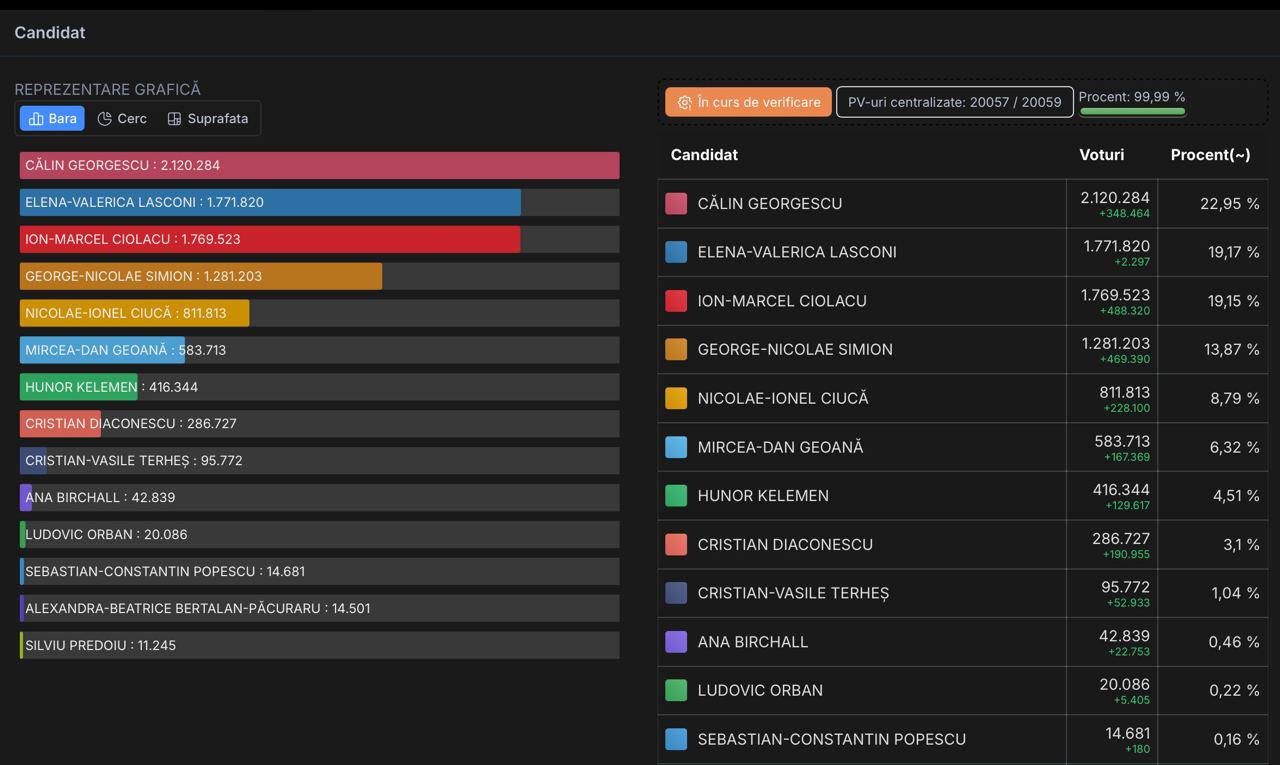Click the PV-uri centralizate counter badge
1280x765 pixels.
click(x=954, y=102)
